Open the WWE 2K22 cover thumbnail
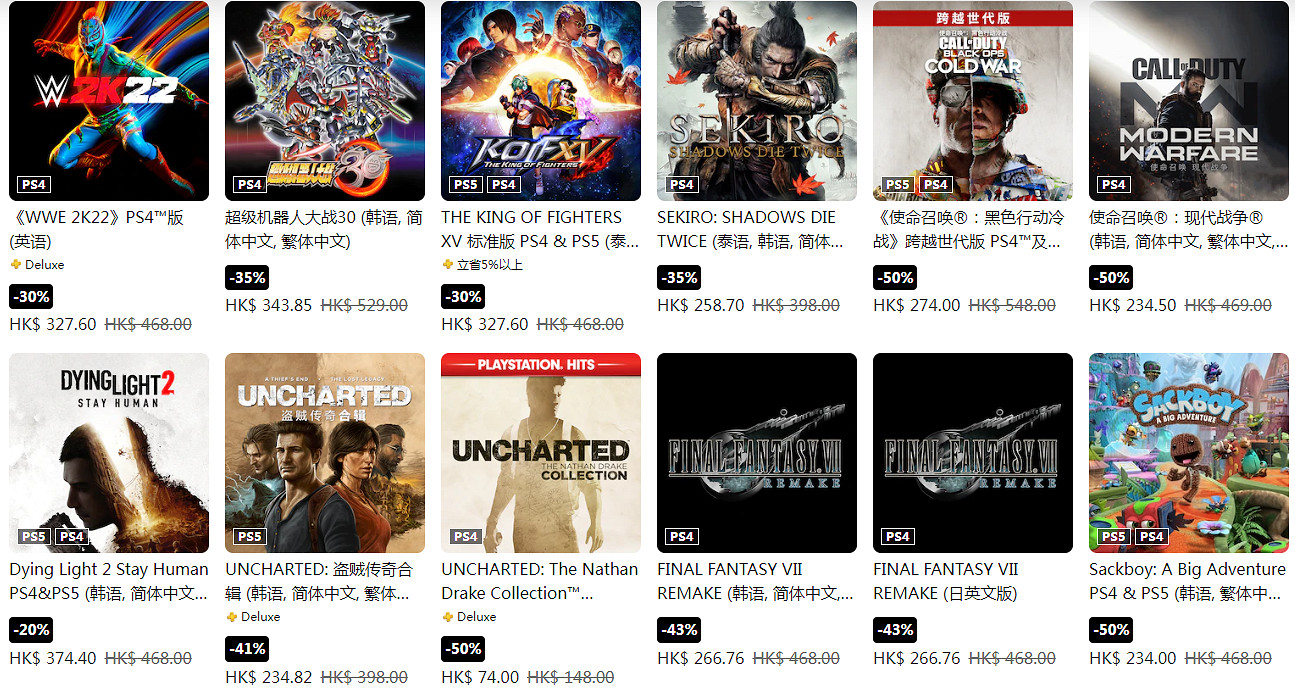This screenshot has height=692, width=1295. coord(109,101)
